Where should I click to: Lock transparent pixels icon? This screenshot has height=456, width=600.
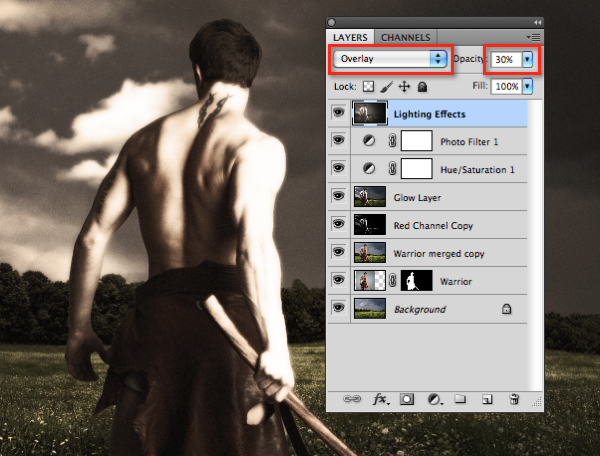pyautogui.click(x=368, y=86)
